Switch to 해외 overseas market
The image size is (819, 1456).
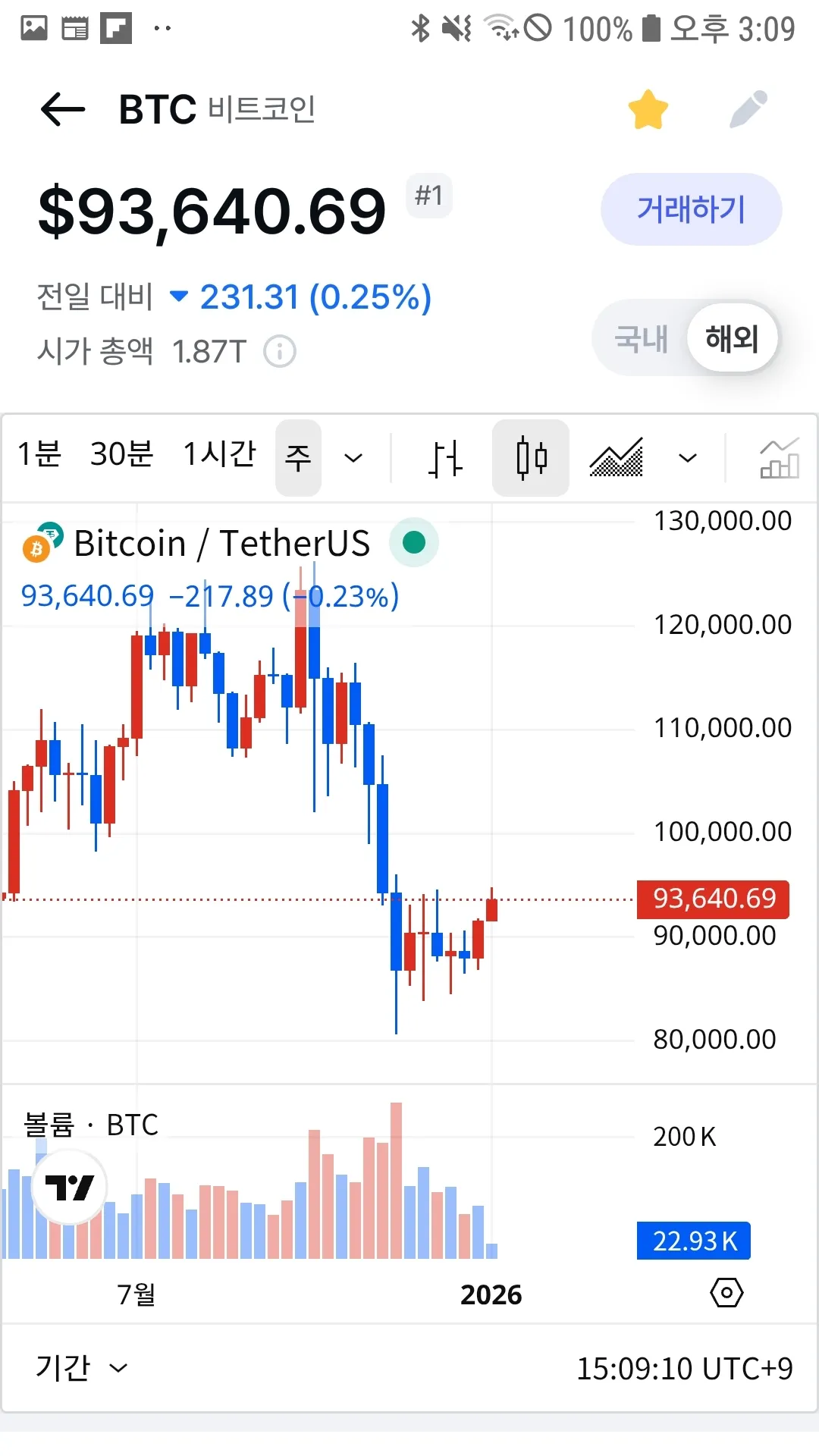coord(732,339)
